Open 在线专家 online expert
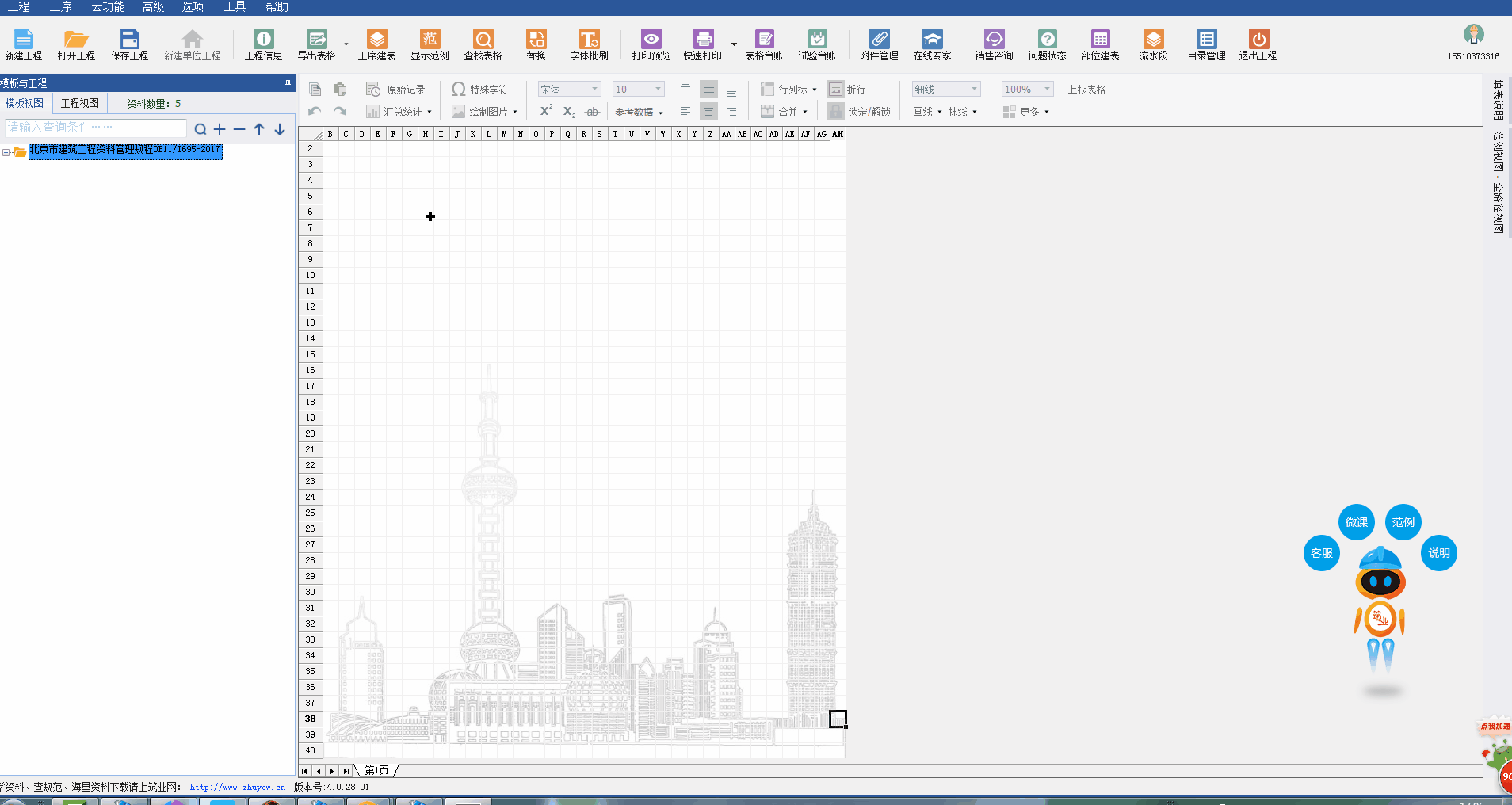The height and width of the screenshot is (805, 1512). [932, 44]
